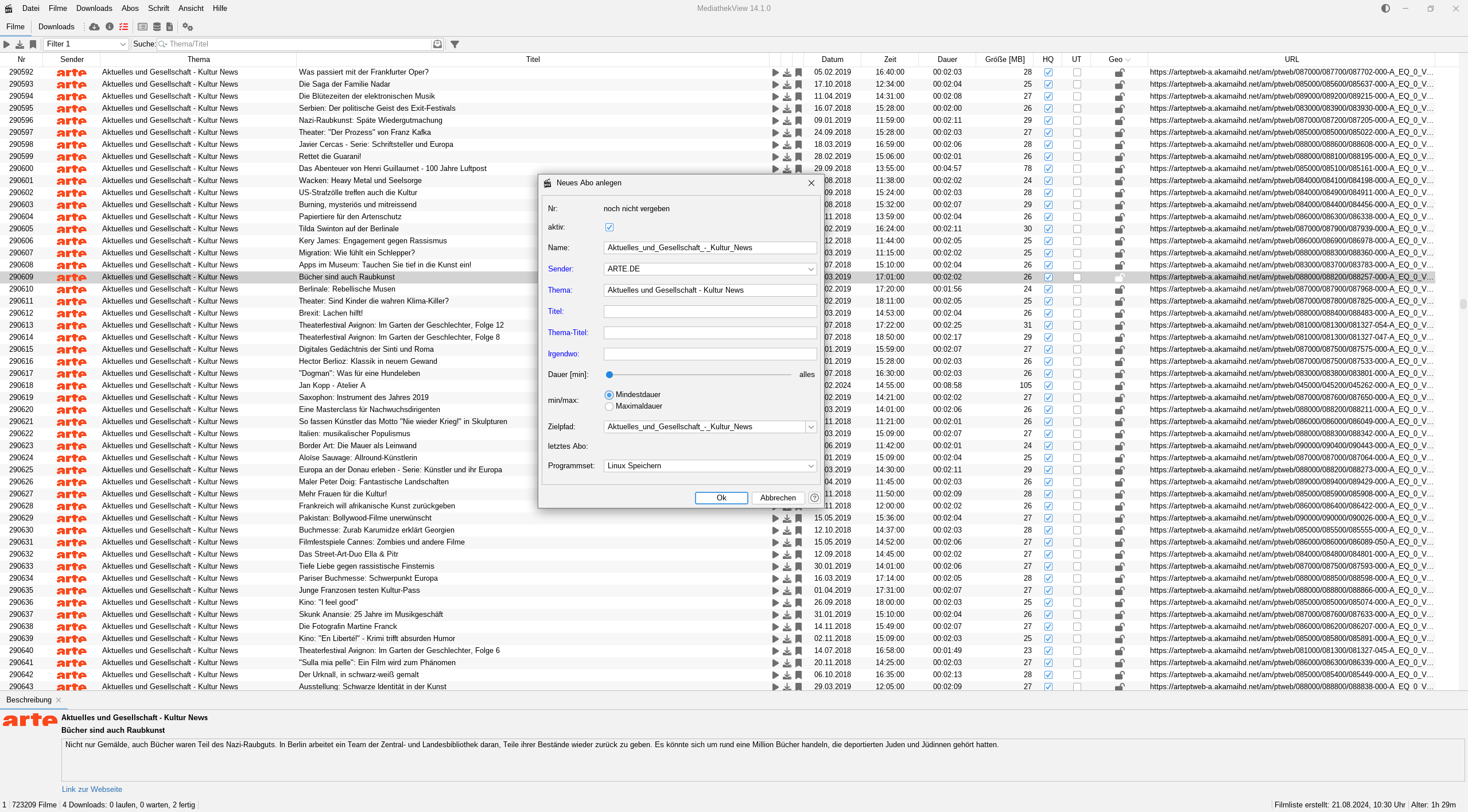1468x812 pixels.
Task: Click the Thema/Titel search field
Action: (300, 44)
